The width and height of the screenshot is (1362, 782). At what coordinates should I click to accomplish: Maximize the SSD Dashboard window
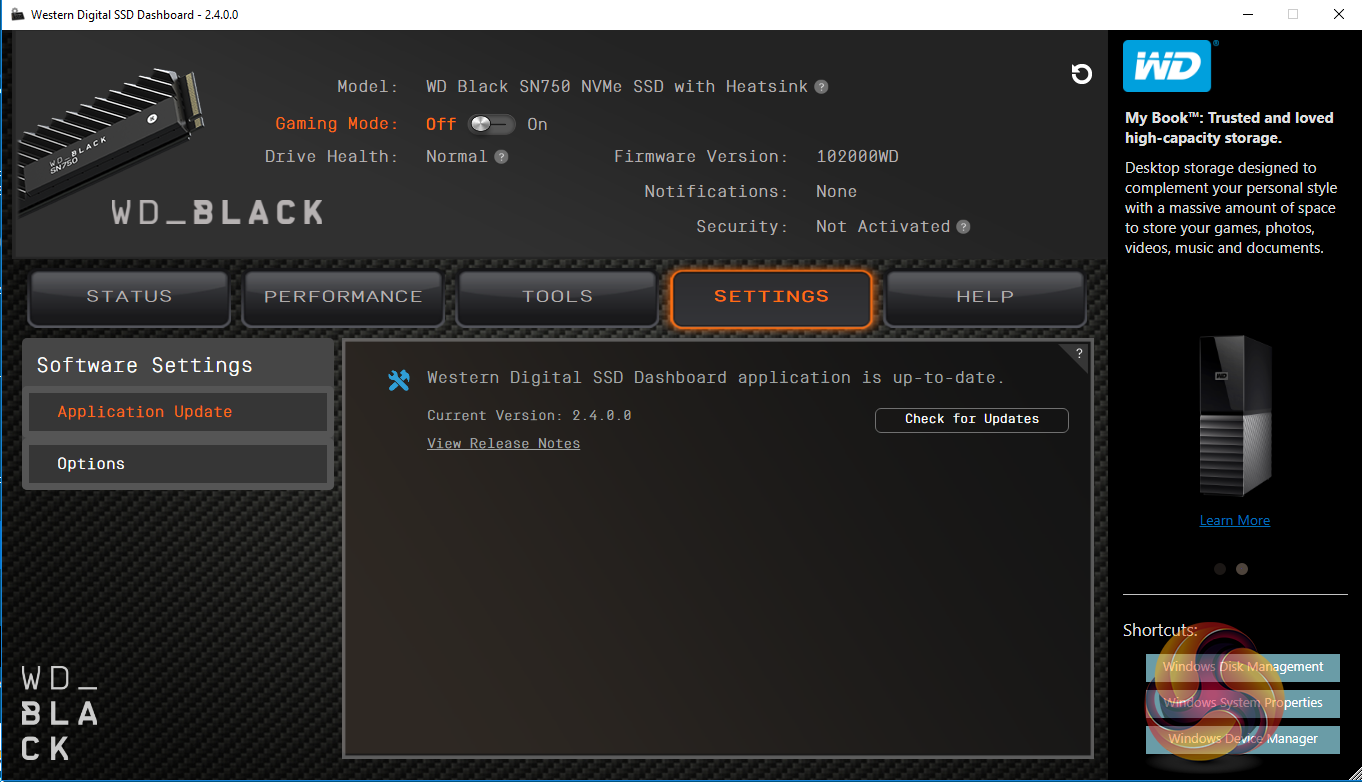[1293, 14]
